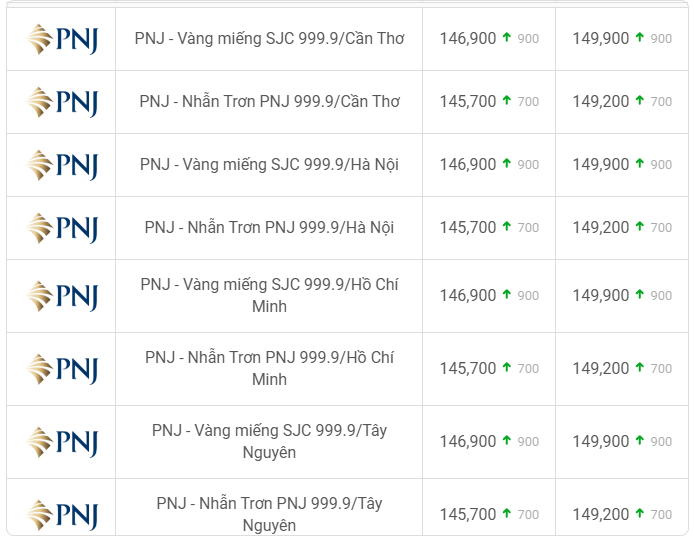Image resolution: width=694 pixels, height=537 pixels.
Task: Click PNJ logo in Vàng miếng SJC Cần Thơ row
Action: coord(62,39)
